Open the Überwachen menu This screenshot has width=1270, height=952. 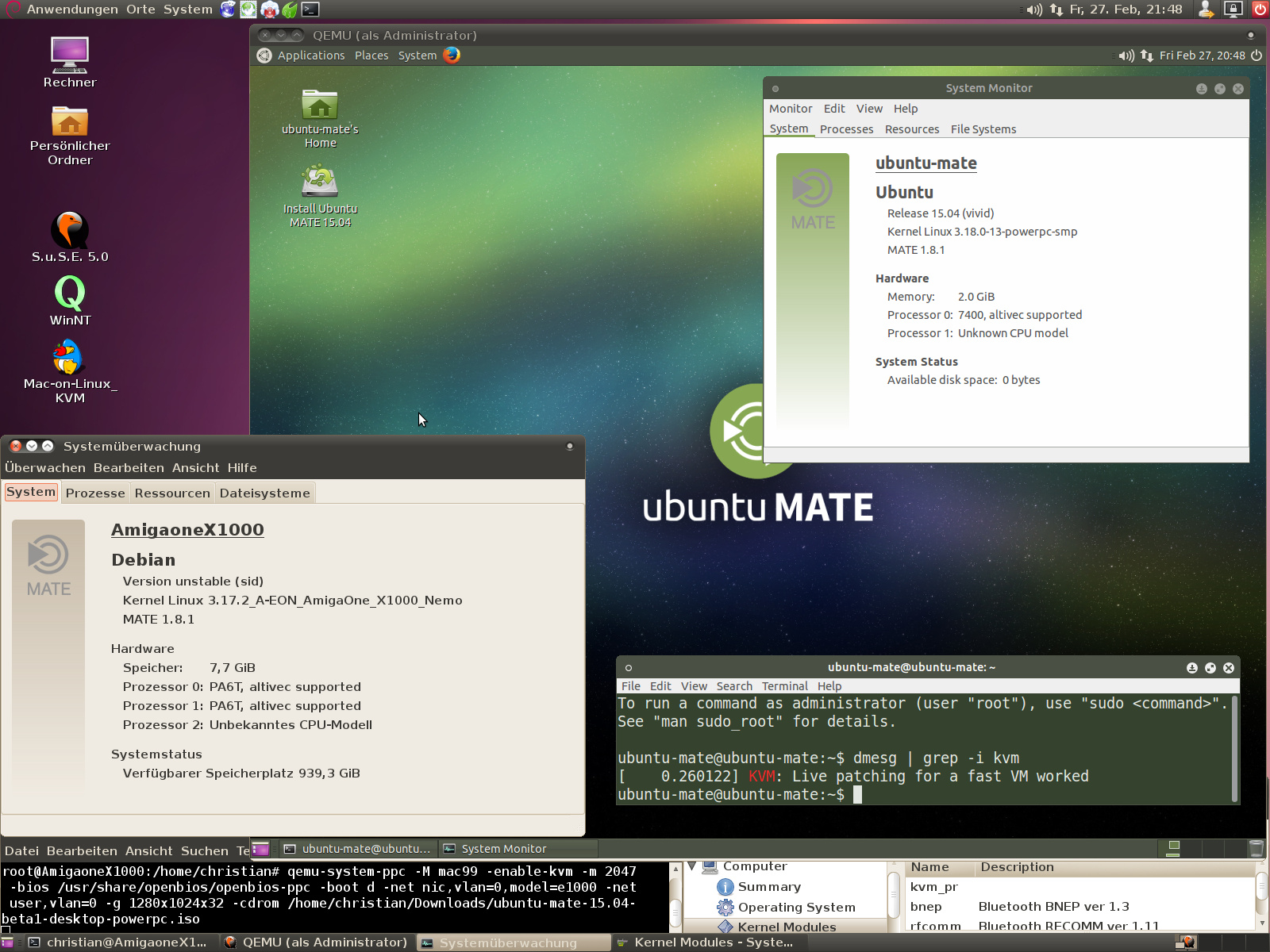45,468
